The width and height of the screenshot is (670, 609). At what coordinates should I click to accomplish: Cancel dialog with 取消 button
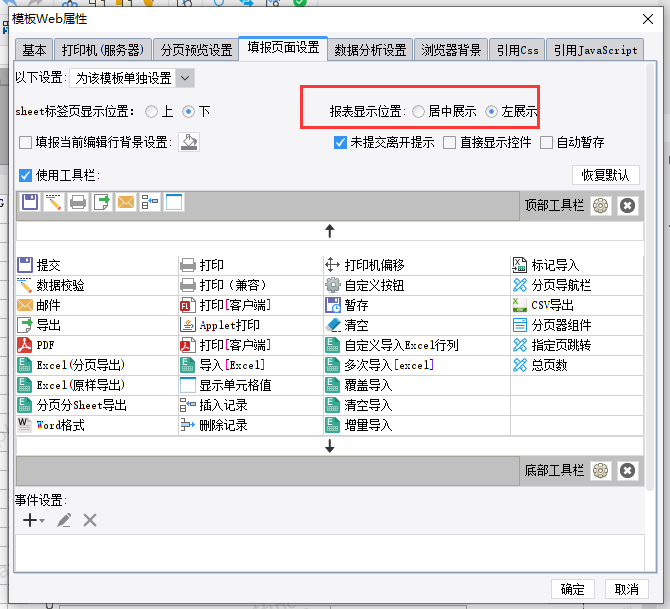pyautogui.click(x=626, y=589)
